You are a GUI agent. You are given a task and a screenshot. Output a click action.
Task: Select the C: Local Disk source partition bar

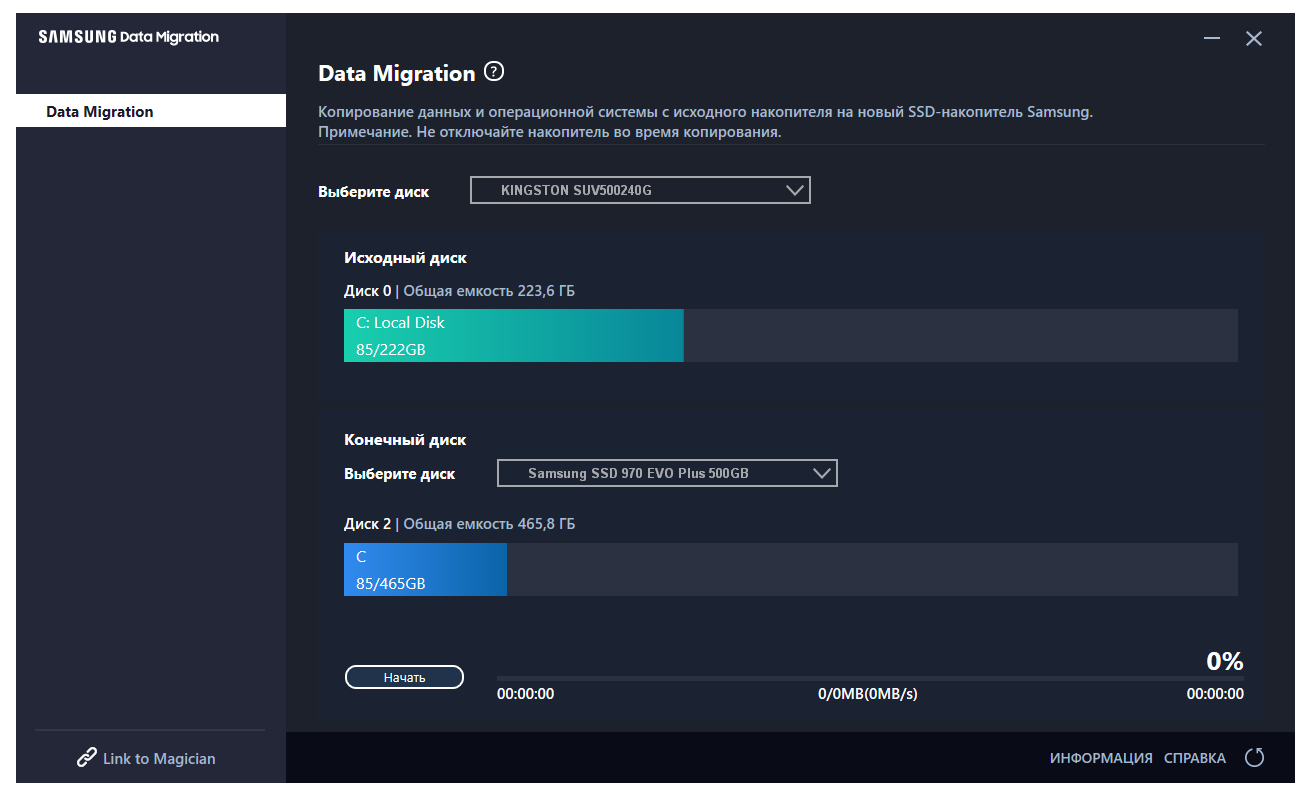pyautogui.click(x=513, y=335)
